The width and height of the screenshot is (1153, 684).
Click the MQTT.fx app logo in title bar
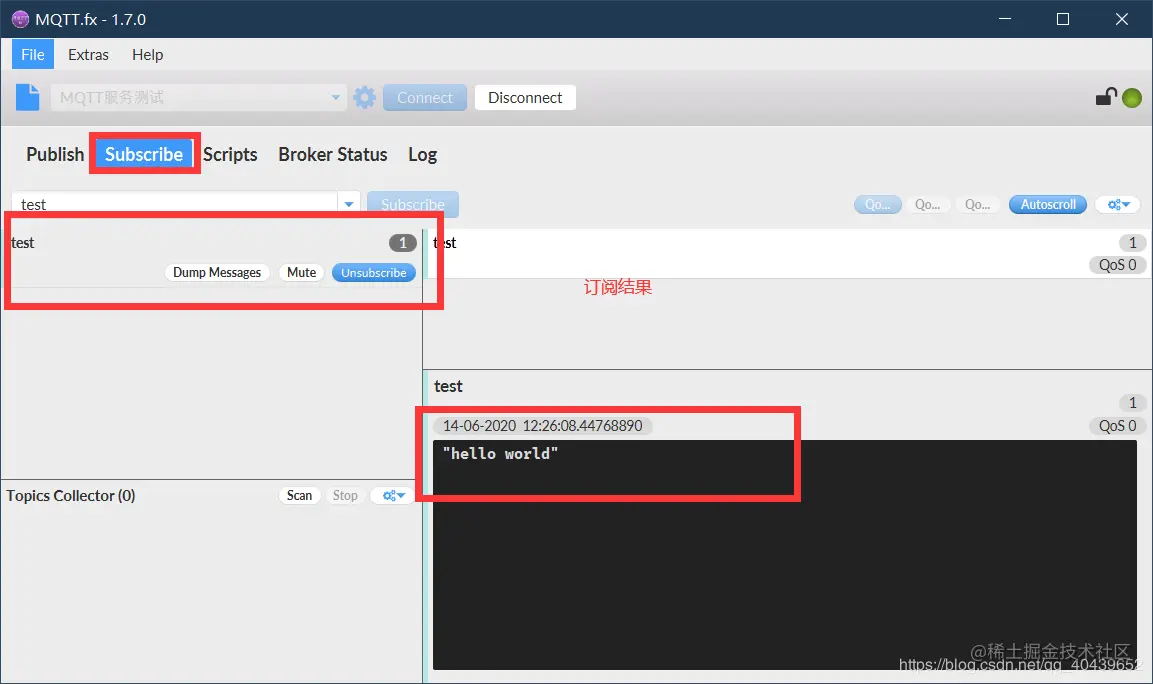point(20,19)
